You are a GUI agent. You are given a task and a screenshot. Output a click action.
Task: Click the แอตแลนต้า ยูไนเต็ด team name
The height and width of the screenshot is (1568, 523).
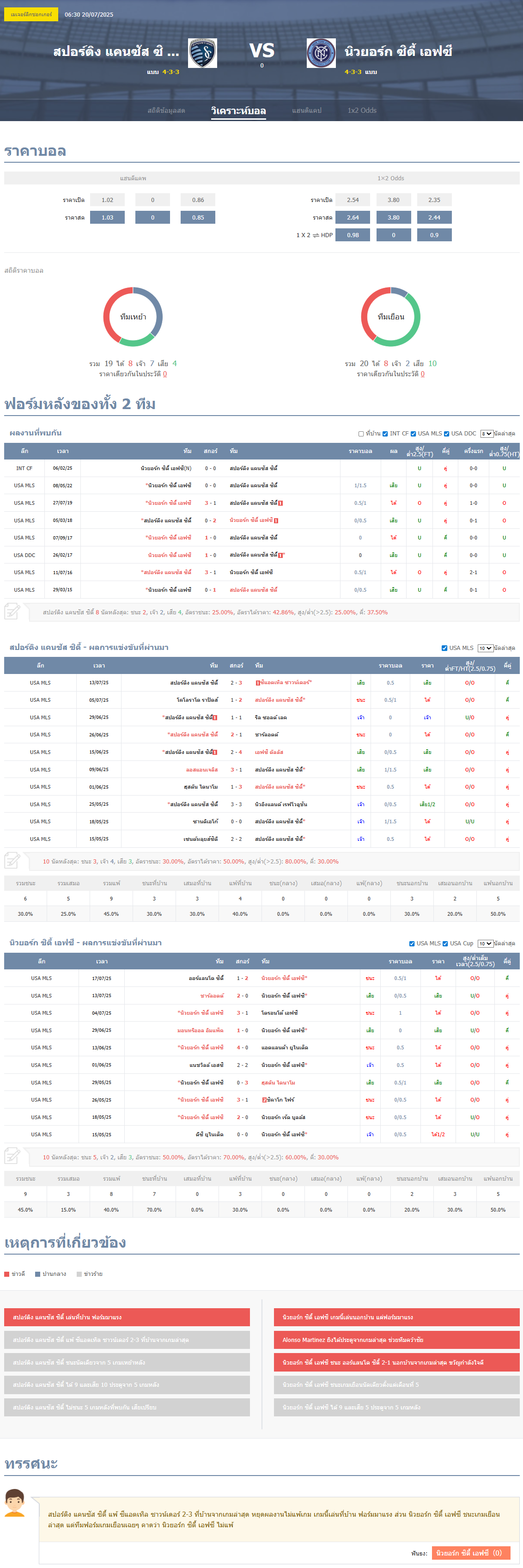[x=285, y=1047]
